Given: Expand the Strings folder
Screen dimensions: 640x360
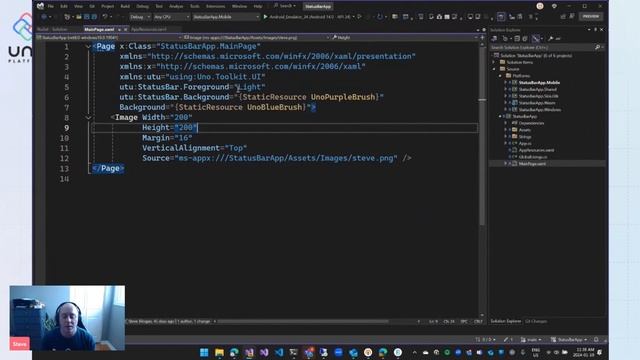Looking at the screenshot, I should click(506, 137).
